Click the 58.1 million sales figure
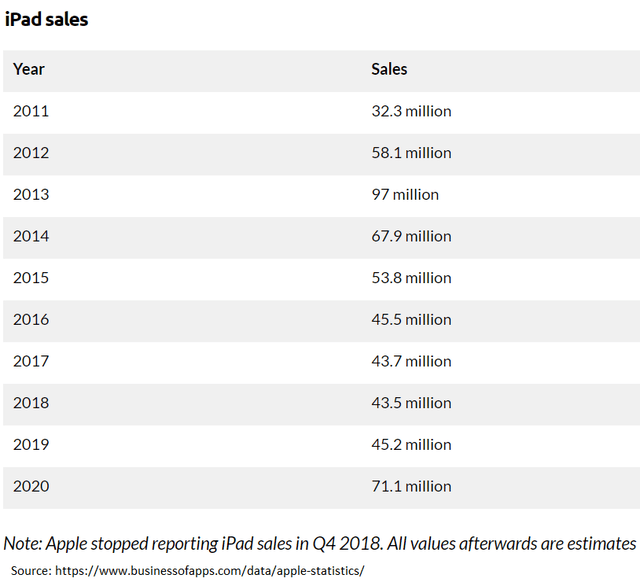This screenshot has width=640, height=582. click(x=411, y=153)
